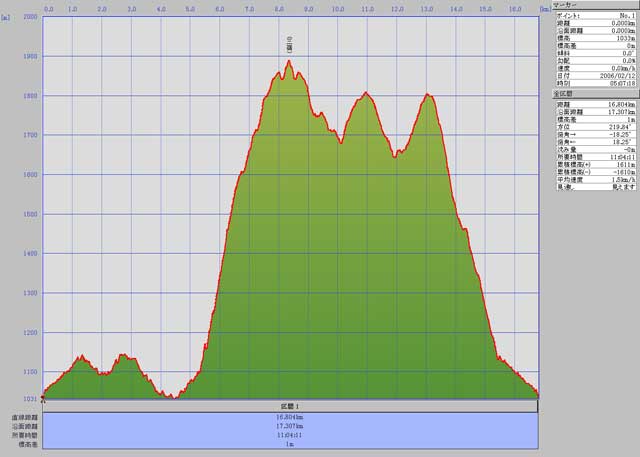Click the 直線距離 16.804km row below the chart

(x=291, y=417)
